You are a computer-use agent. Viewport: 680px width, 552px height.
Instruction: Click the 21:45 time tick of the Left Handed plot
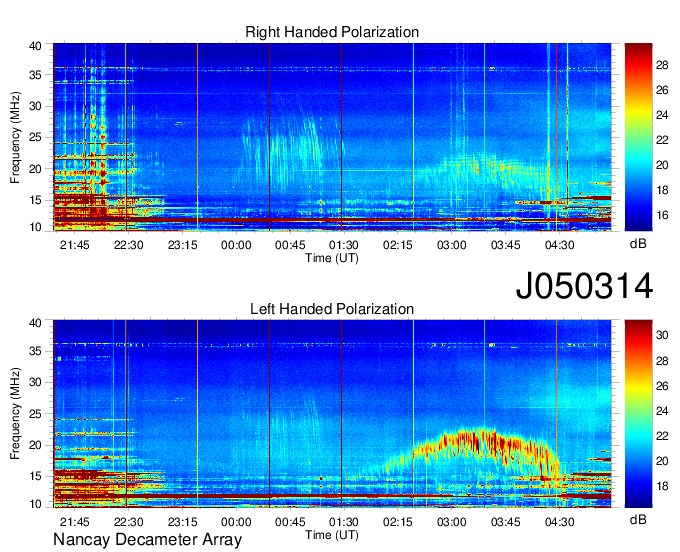click(75, 522)
